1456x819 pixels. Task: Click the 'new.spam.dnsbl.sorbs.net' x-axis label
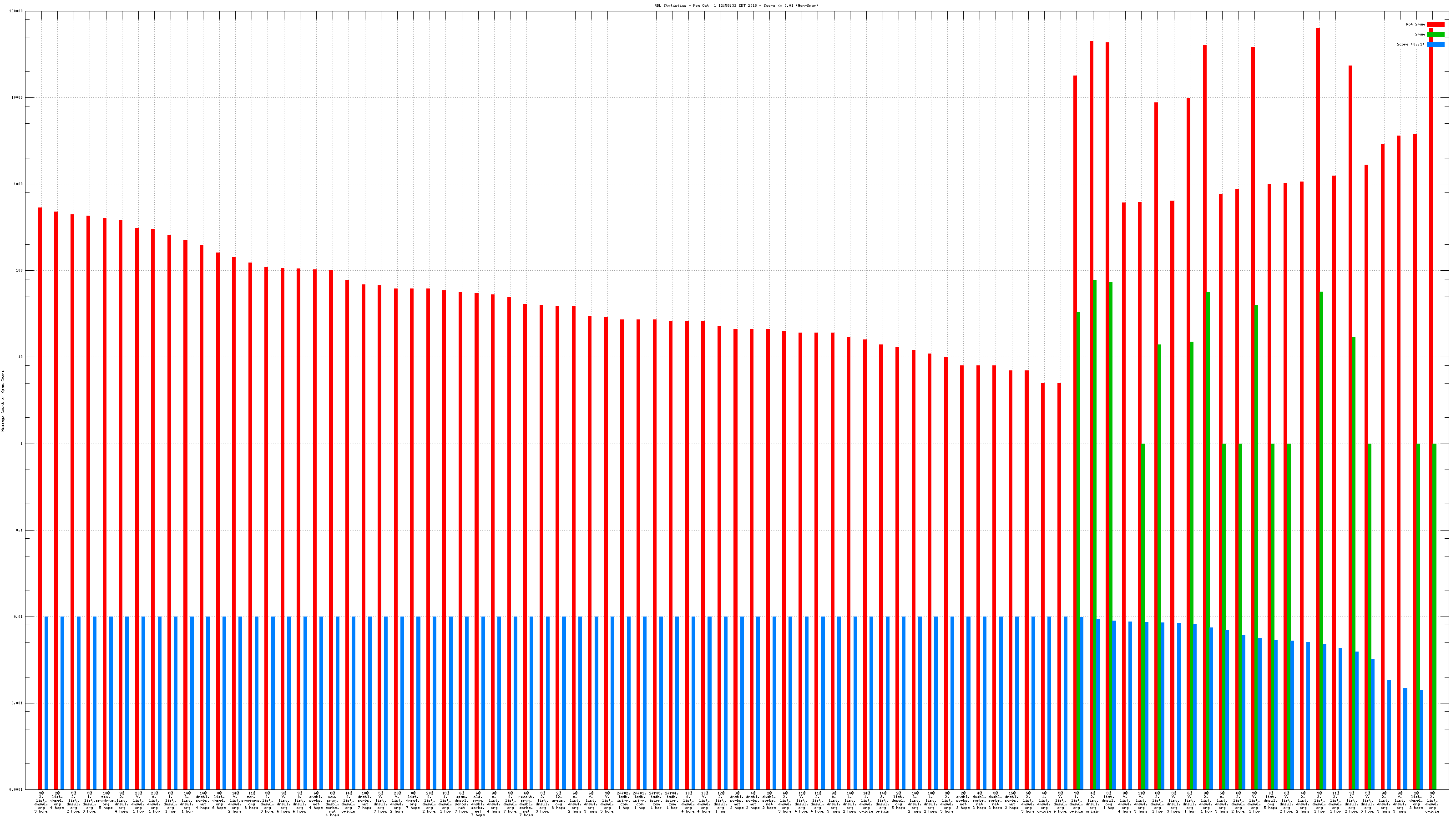coord(332,804)
